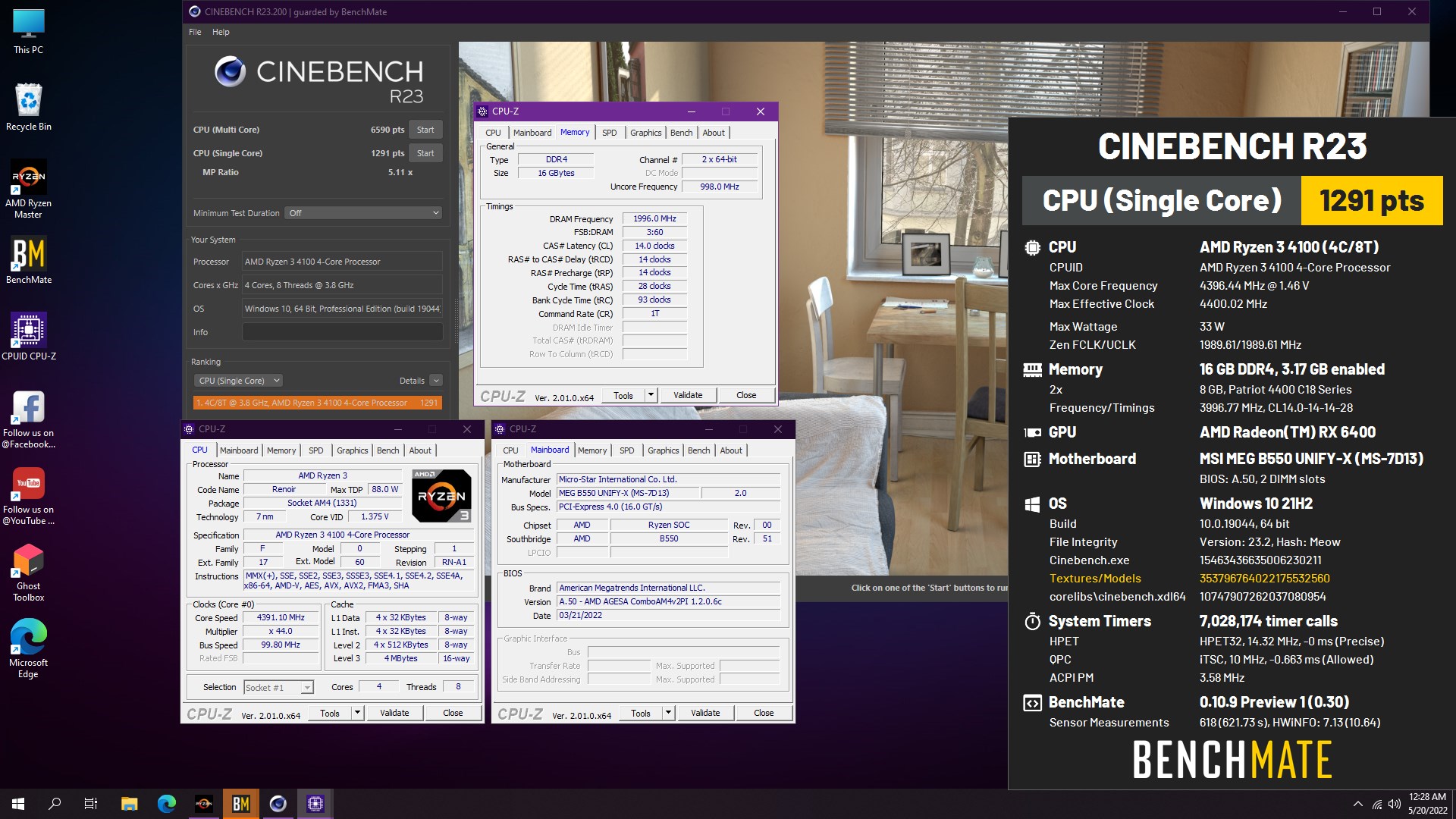Open Task View on the taskbar

coord(91,804)
